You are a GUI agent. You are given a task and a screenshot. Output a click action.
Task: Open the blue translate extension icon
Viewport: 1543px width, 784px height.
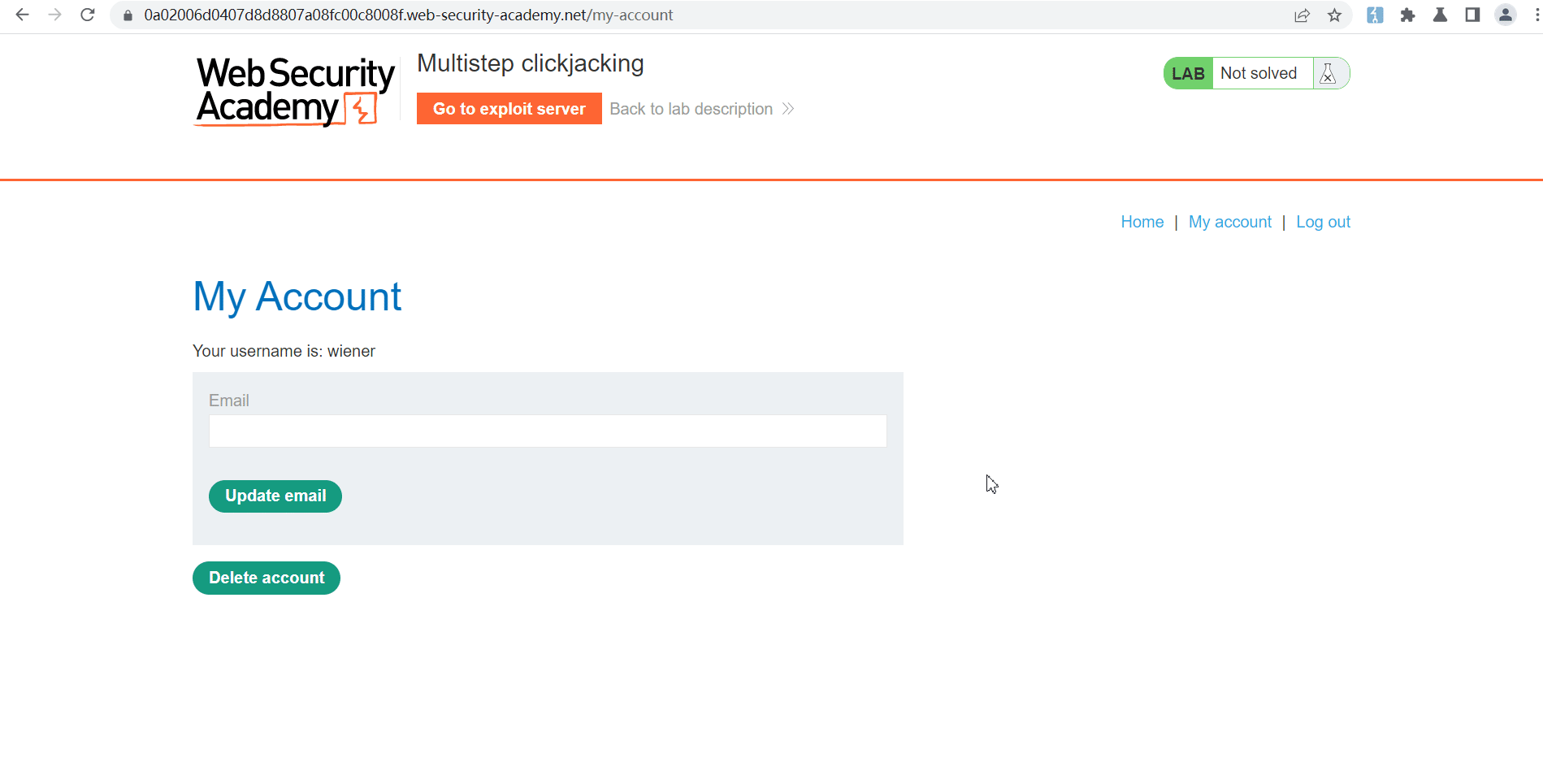point(1375,15)
